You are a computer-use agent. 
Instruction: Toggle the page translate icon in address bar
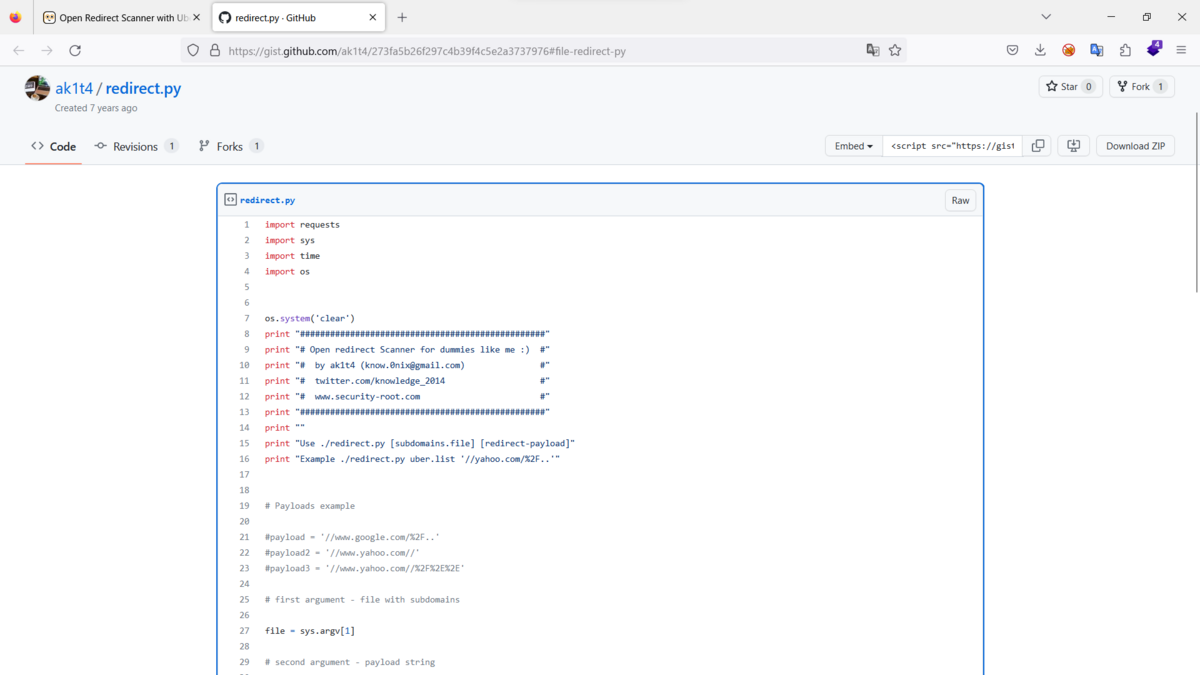(872, 48)
